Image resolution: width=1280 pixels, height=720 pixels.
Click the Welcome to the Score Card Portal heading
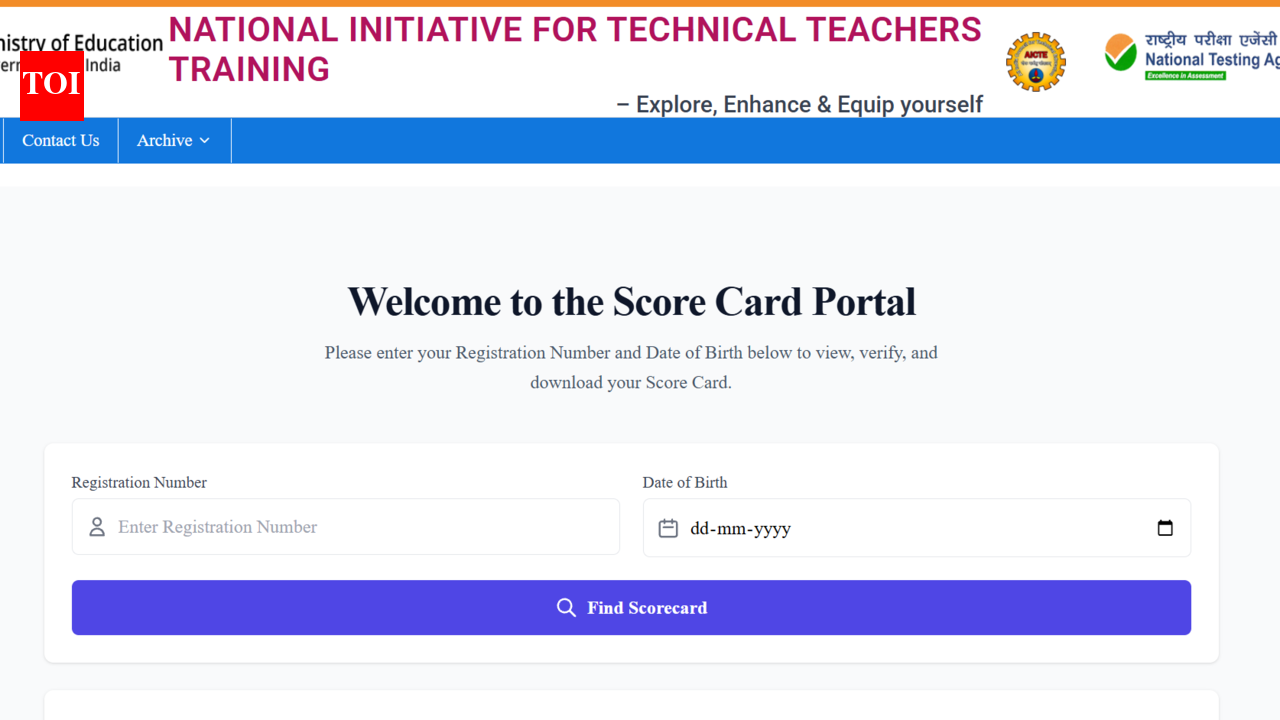pos(631,302)
